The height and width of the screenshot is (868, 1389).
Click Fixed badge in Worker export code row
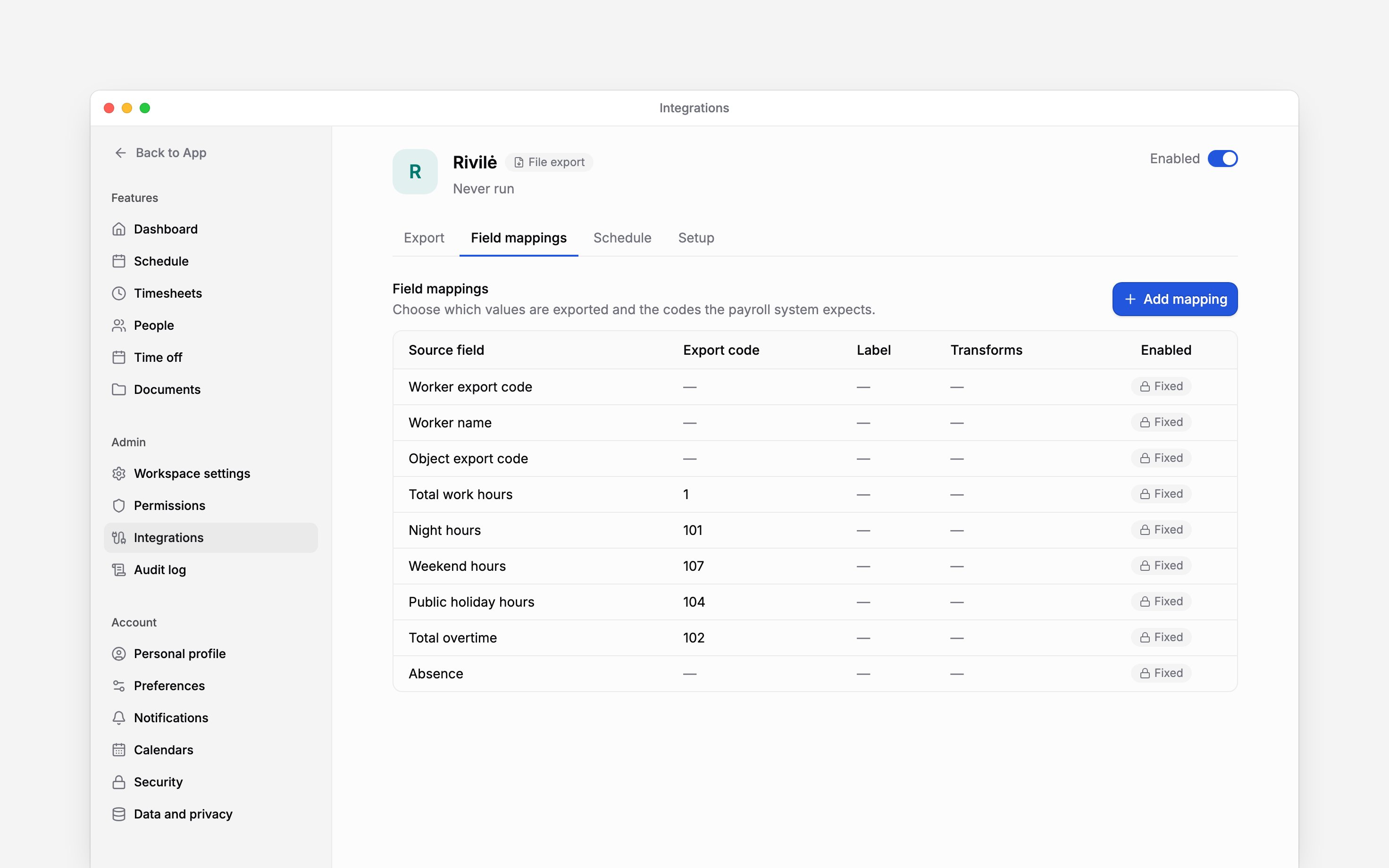[x=1161, y=386]
